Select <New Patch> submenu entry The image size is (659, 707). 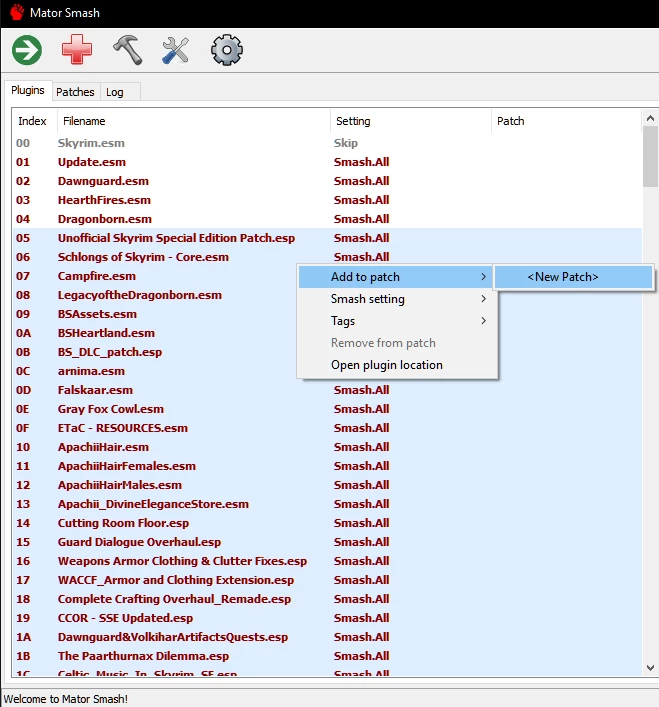(x=573, y=277)
